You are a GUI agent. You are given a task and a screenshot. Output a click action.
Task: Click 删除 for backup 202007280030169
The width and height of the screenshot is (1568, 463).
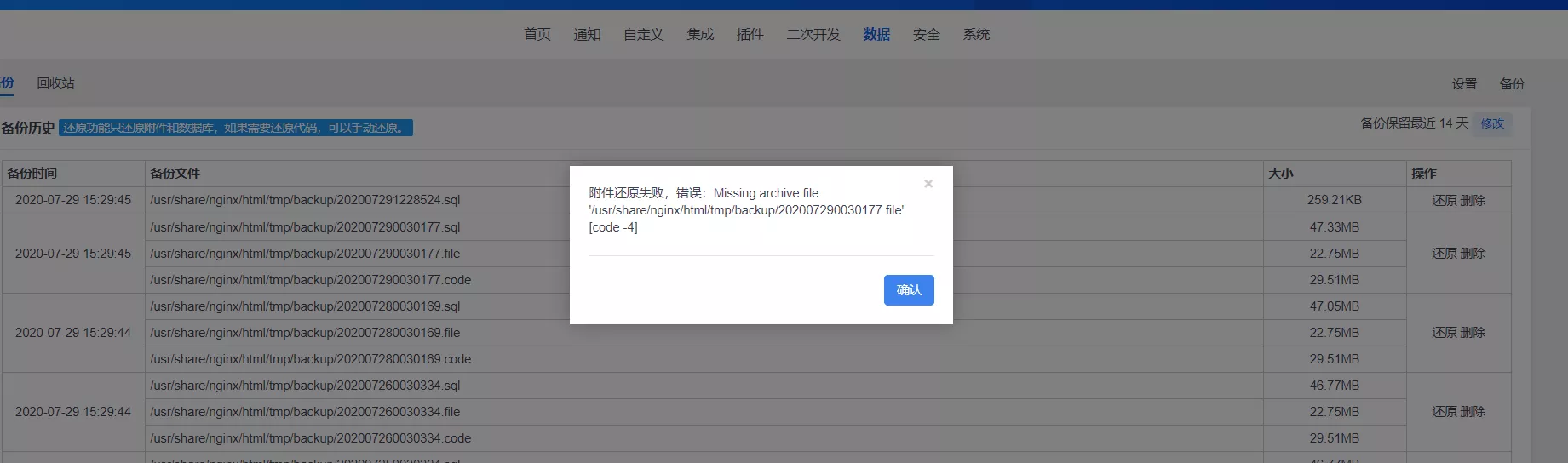(1473, 332)
